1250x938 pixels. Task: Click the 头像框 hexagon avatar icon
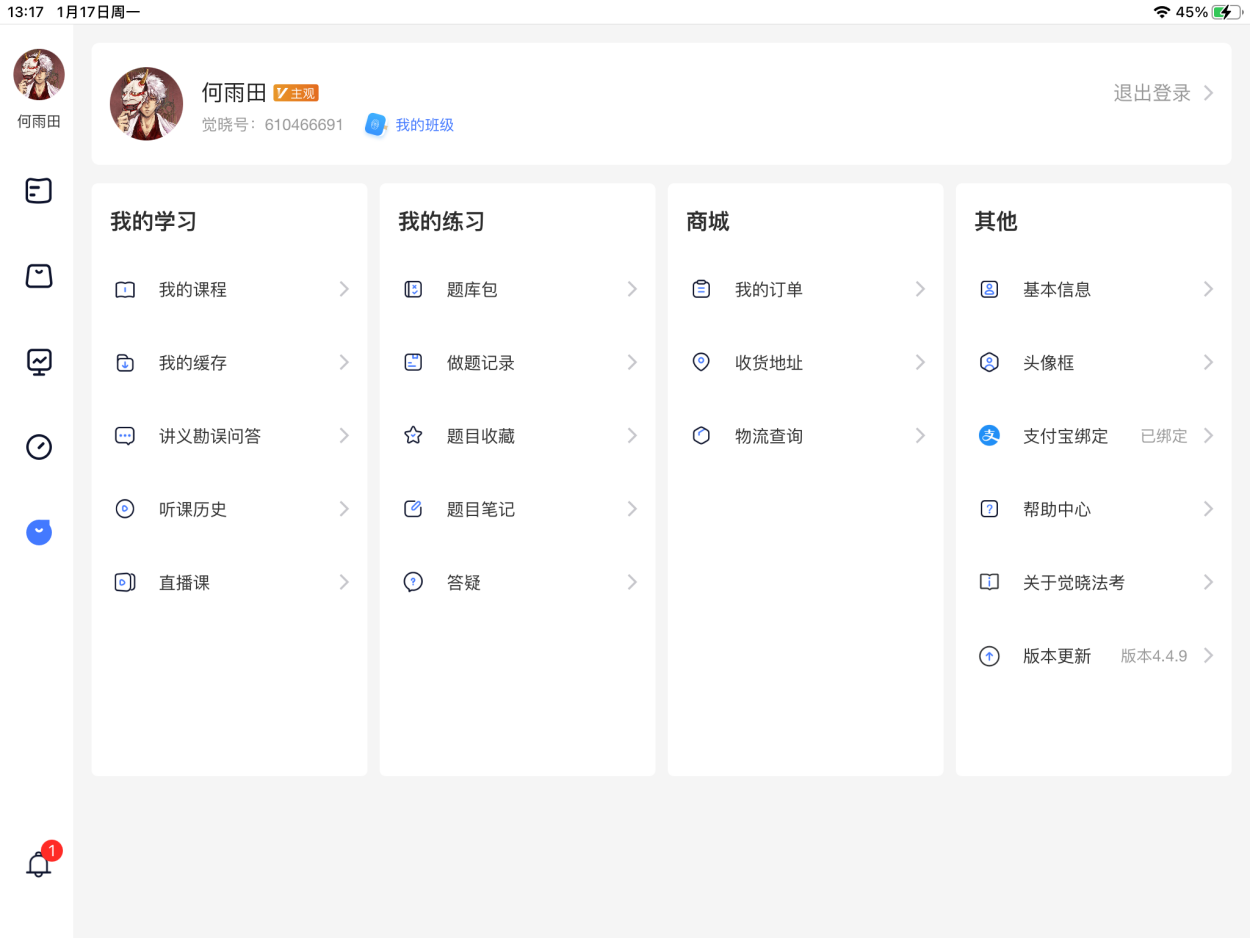[x=989, y=363]
